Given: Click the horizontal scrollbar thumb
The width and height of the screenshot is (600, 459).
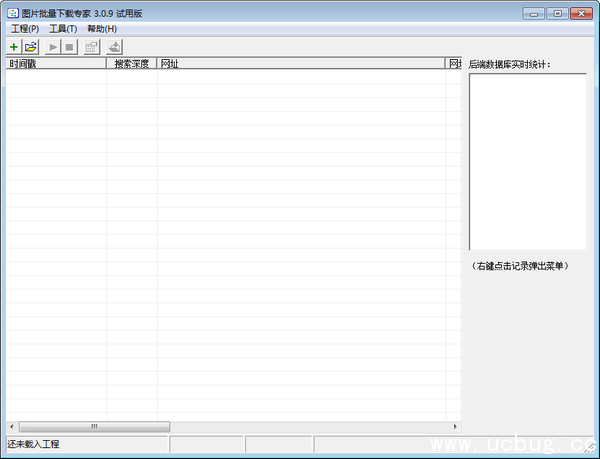Looking at the screenshot, I should coord(95,426).
